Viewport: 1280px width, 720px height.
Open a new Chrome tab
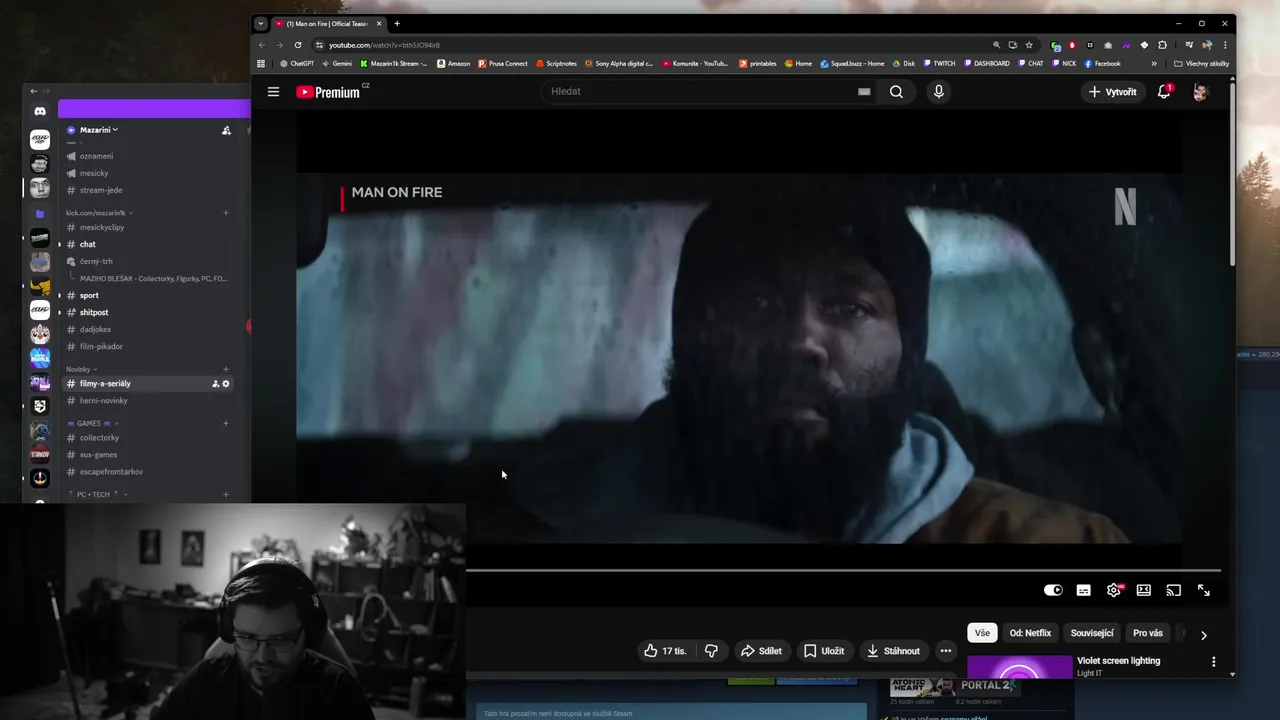click(x=397, y=24)
